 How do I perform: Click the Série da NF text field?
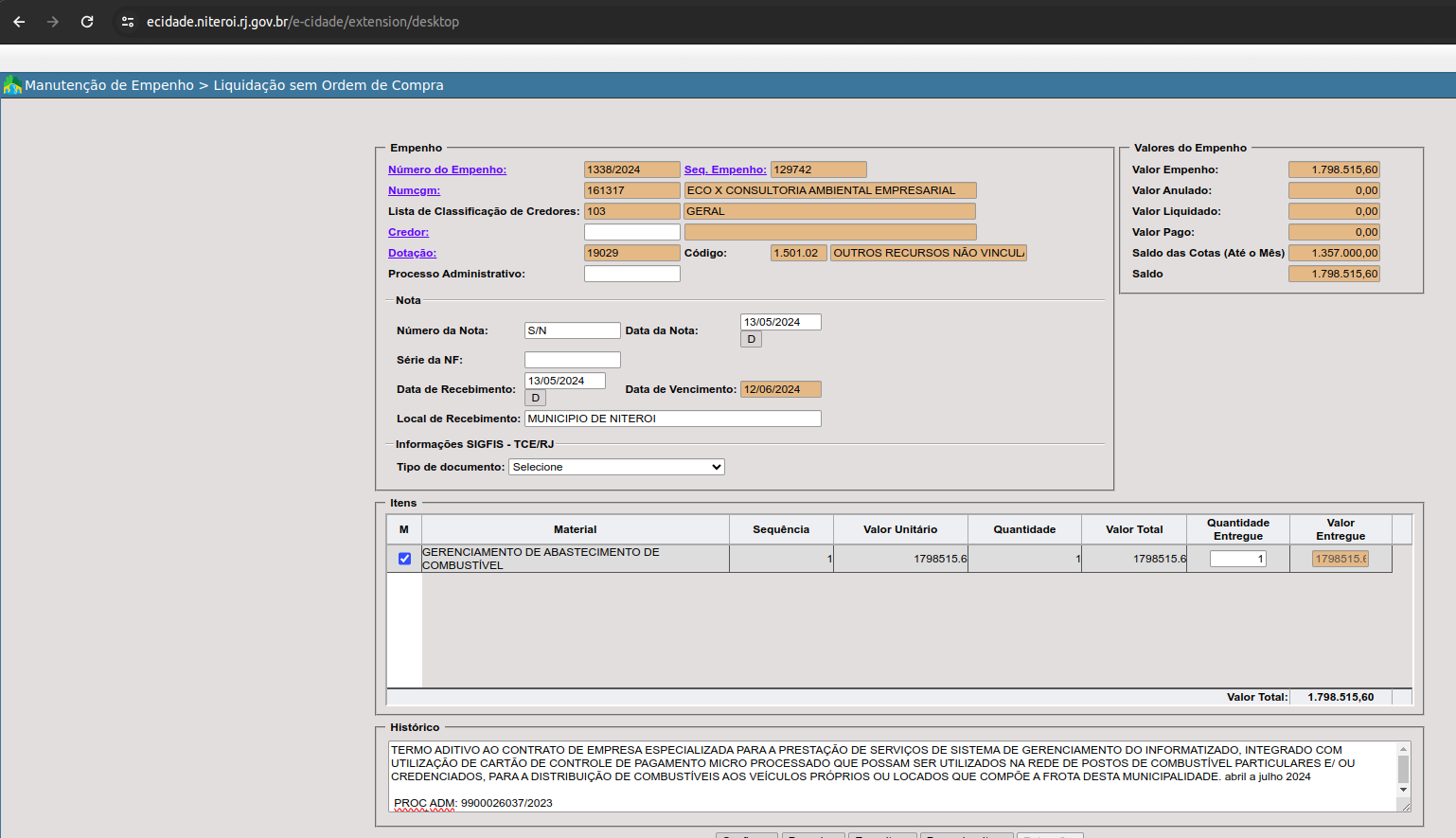coord(572,360)
